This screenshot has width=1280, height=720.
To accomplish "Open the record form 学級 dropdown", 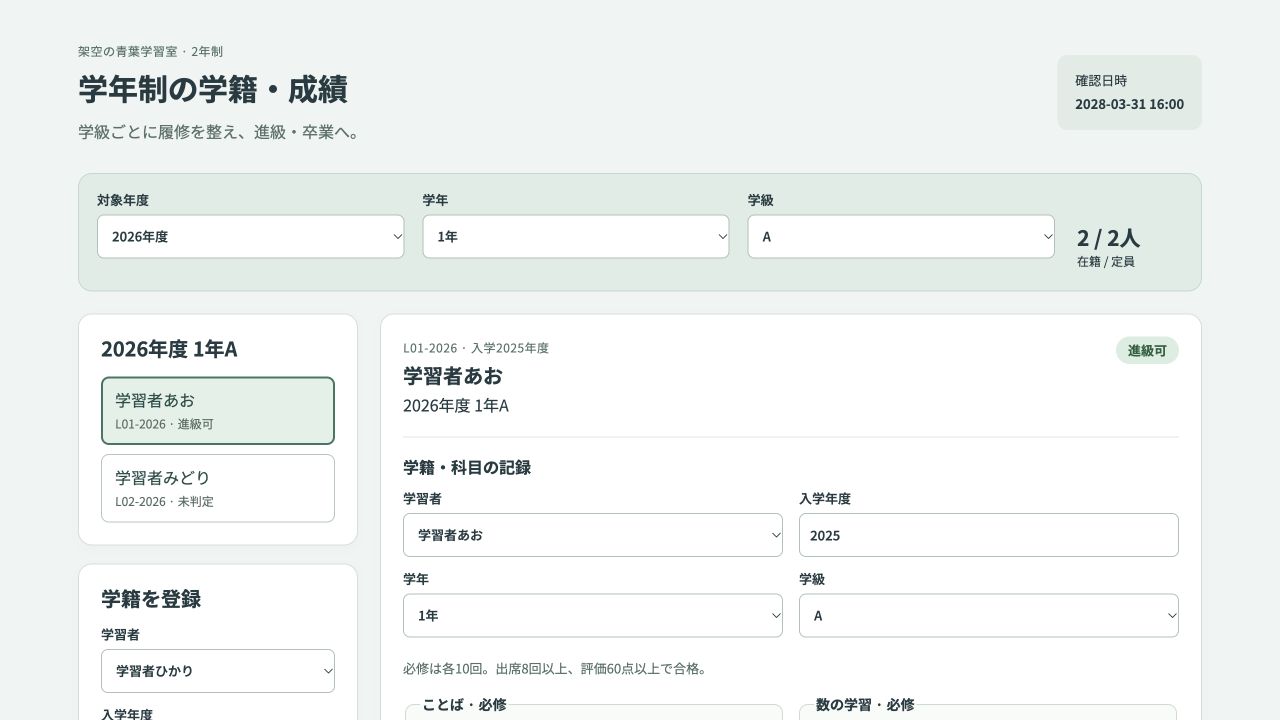I will tap(989, 616).
